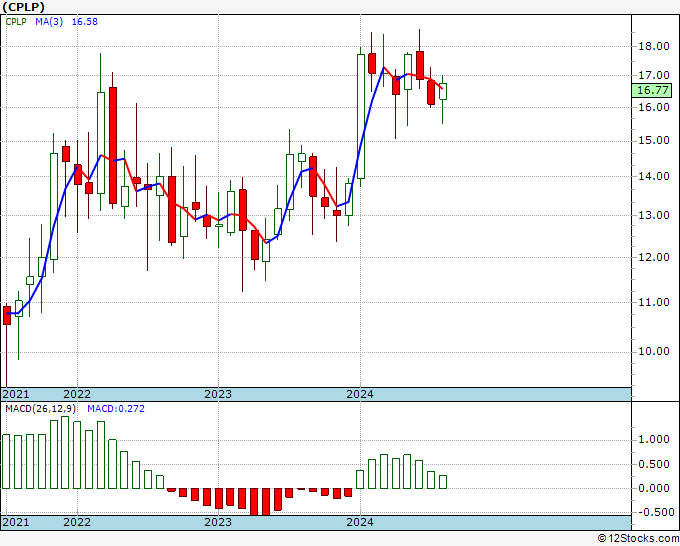The height and width of the screenshot is (546, 680).
Task: Click the last green candlestick near 16.77
Action: coord(443,92)
